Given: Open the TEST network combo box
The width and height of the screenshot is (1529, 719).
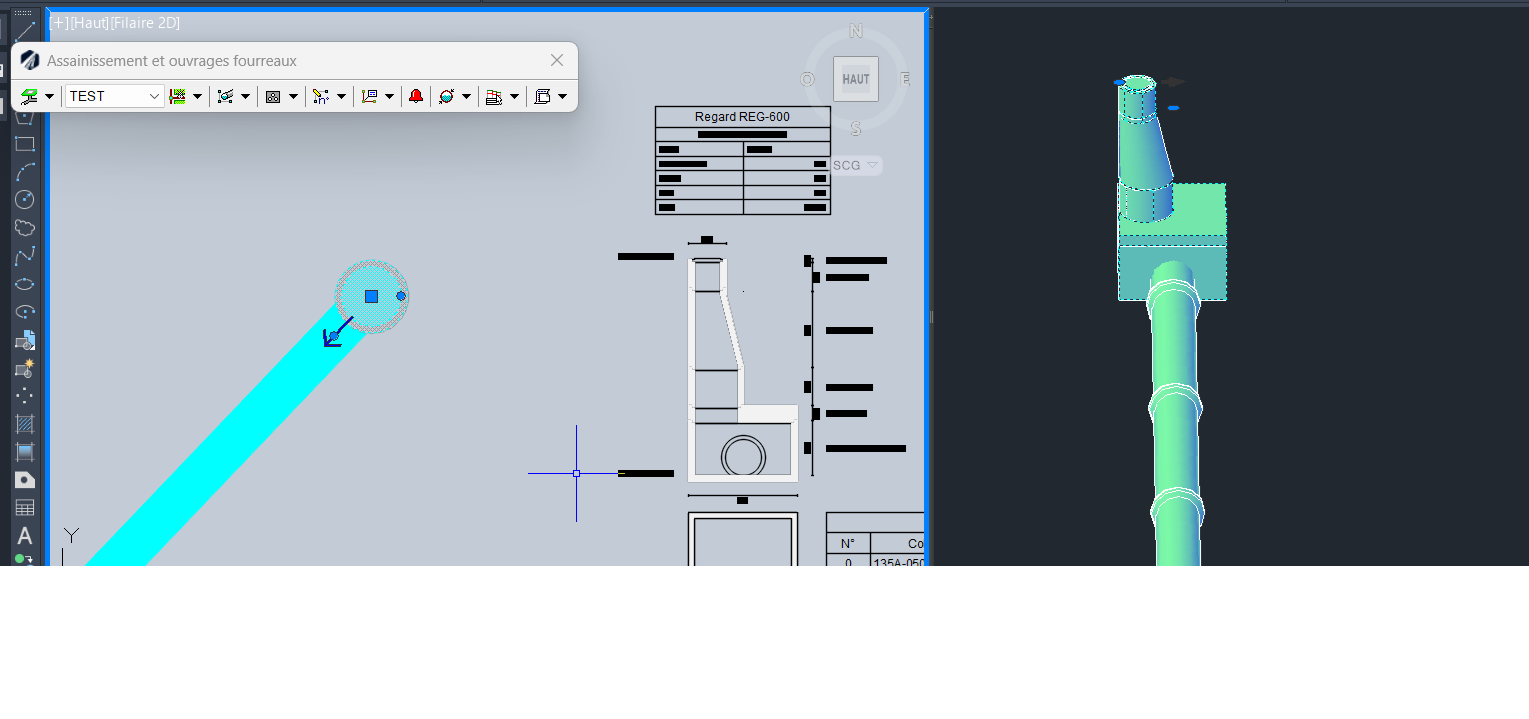Looking at the screenshot, I should (115, 96).
